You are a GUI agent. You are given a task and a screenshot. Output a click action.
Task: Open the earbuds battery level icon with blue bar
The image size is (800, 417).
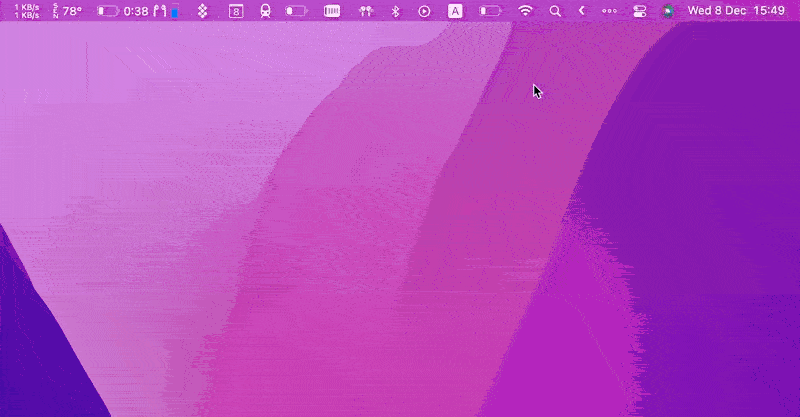pyautogui.click(x=166, y=11)
